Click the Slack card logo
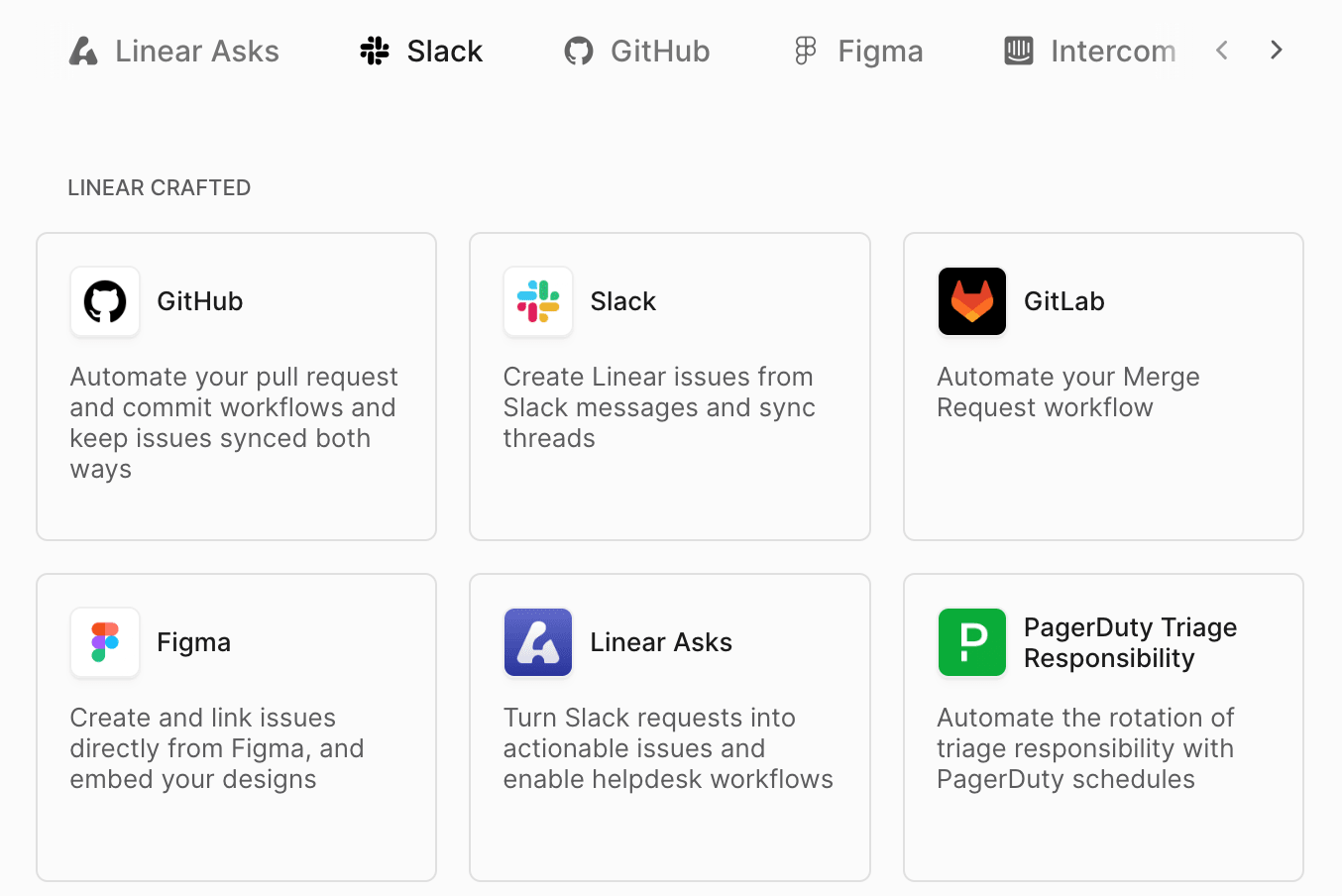1342x896 pixels. pos(538,301)
